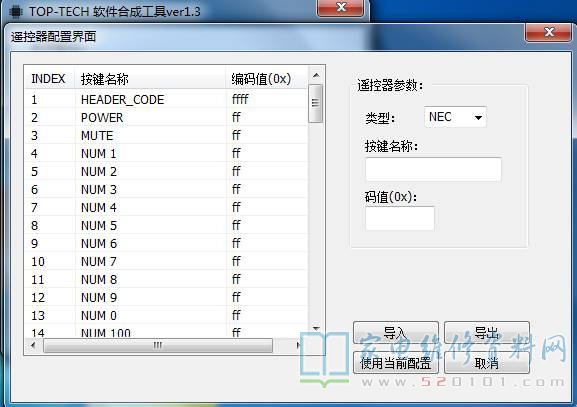Open the NEC type dropdown
This screenshot has width=577, height=407.
(455, 117)
